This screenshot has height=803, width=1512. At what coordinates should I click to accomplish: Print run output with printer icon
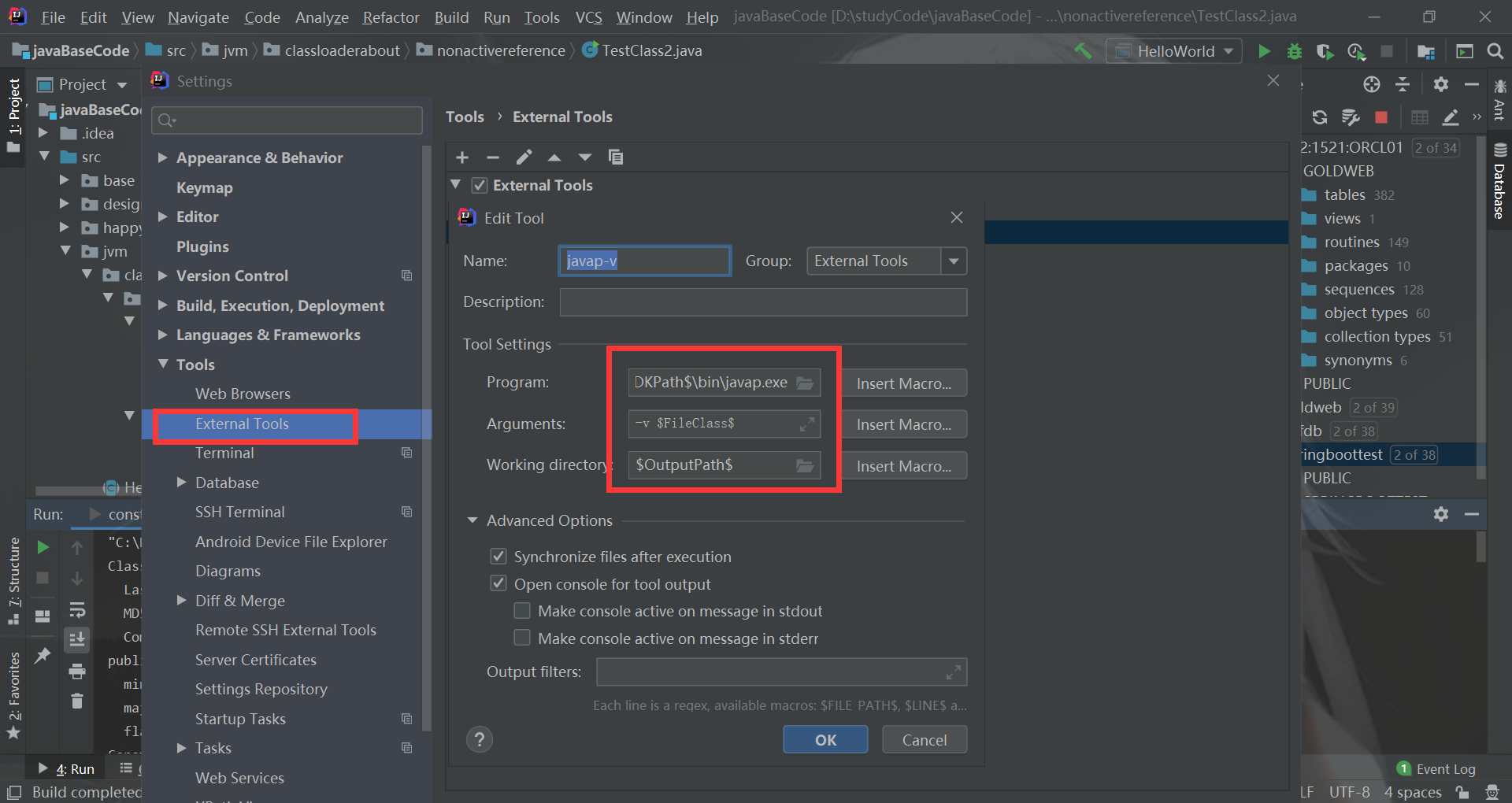coord(77,672)
